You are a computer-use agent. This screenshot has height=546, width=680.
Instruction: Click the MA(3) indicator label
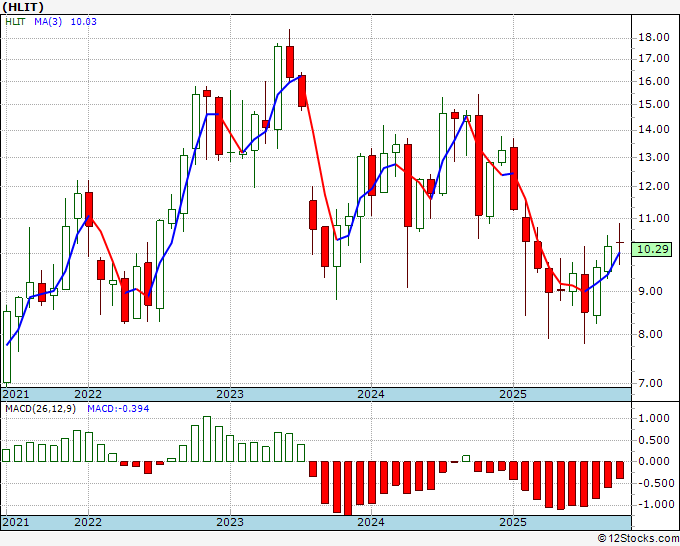[48, 22]
